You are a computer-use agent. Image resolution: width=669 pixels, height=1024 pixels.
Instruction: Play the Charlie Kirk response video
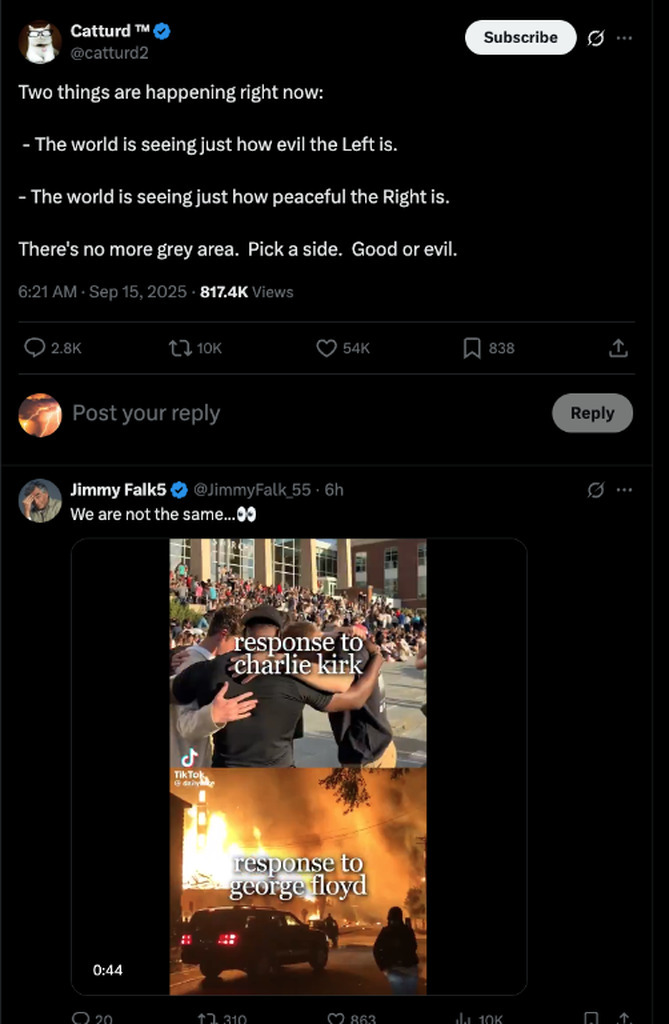(298, 766)
